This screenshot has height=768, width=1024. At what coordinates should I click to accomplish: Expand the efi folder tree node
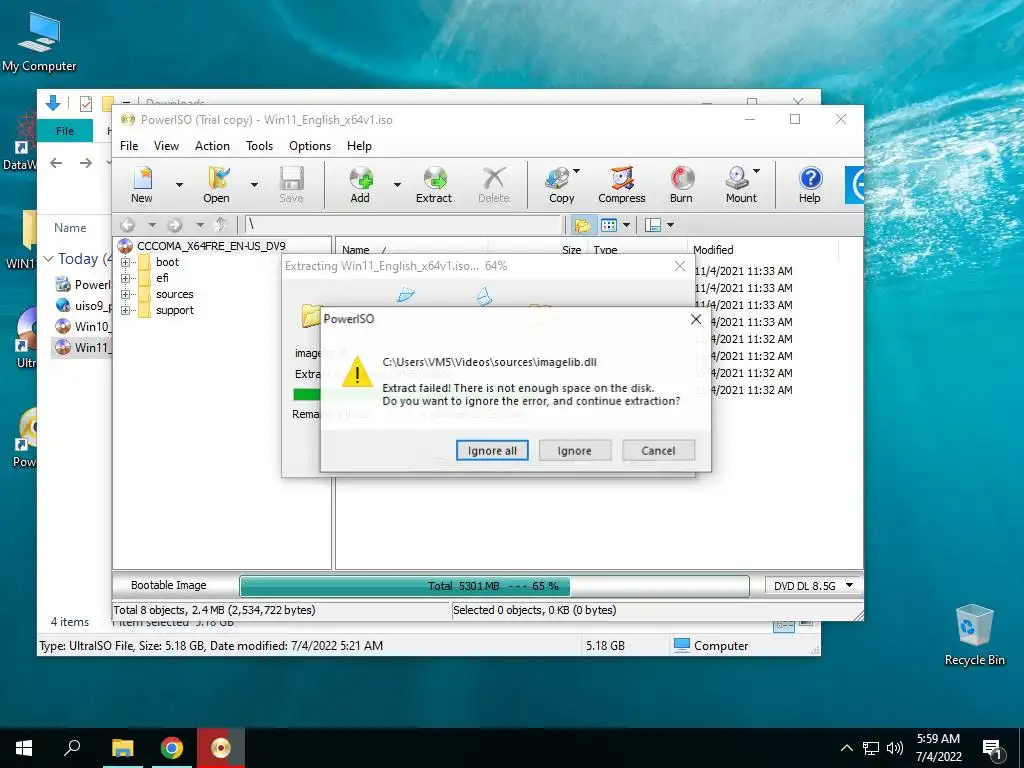pyautogui.click(x=125, y=278)
